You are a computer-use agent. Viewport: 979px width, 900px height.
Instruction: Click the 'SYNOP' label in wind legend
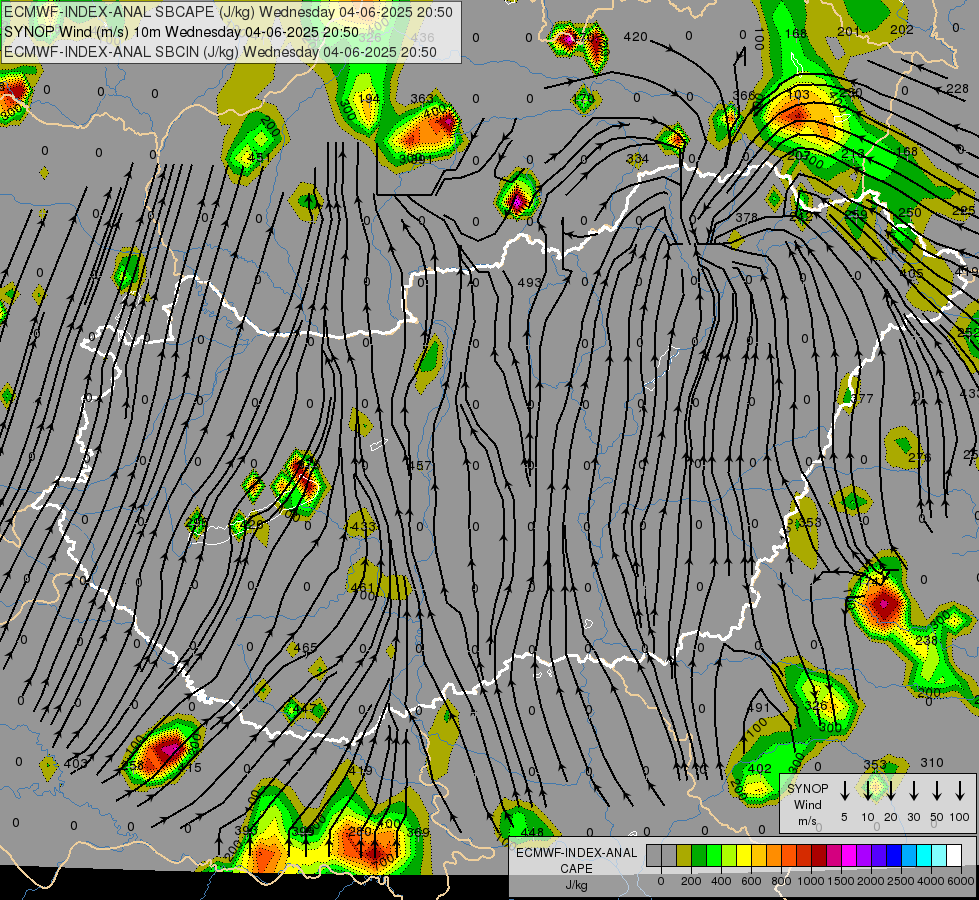point(807,788)
